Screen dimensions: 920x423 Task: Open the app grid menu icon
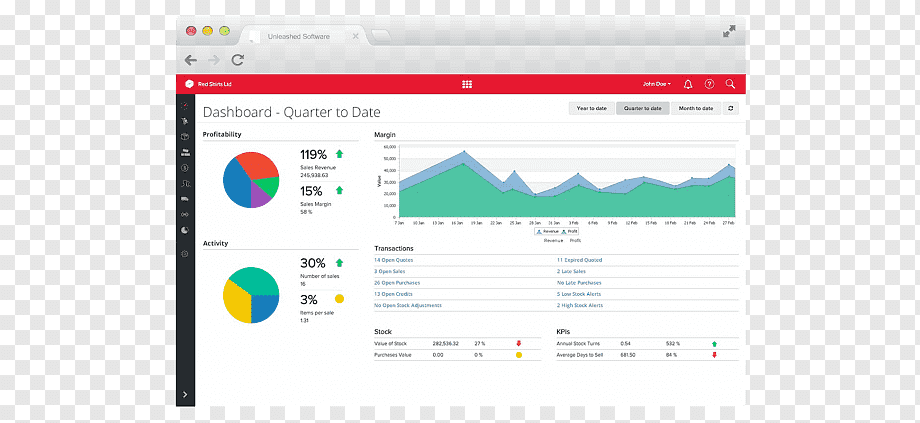point(467,84)
